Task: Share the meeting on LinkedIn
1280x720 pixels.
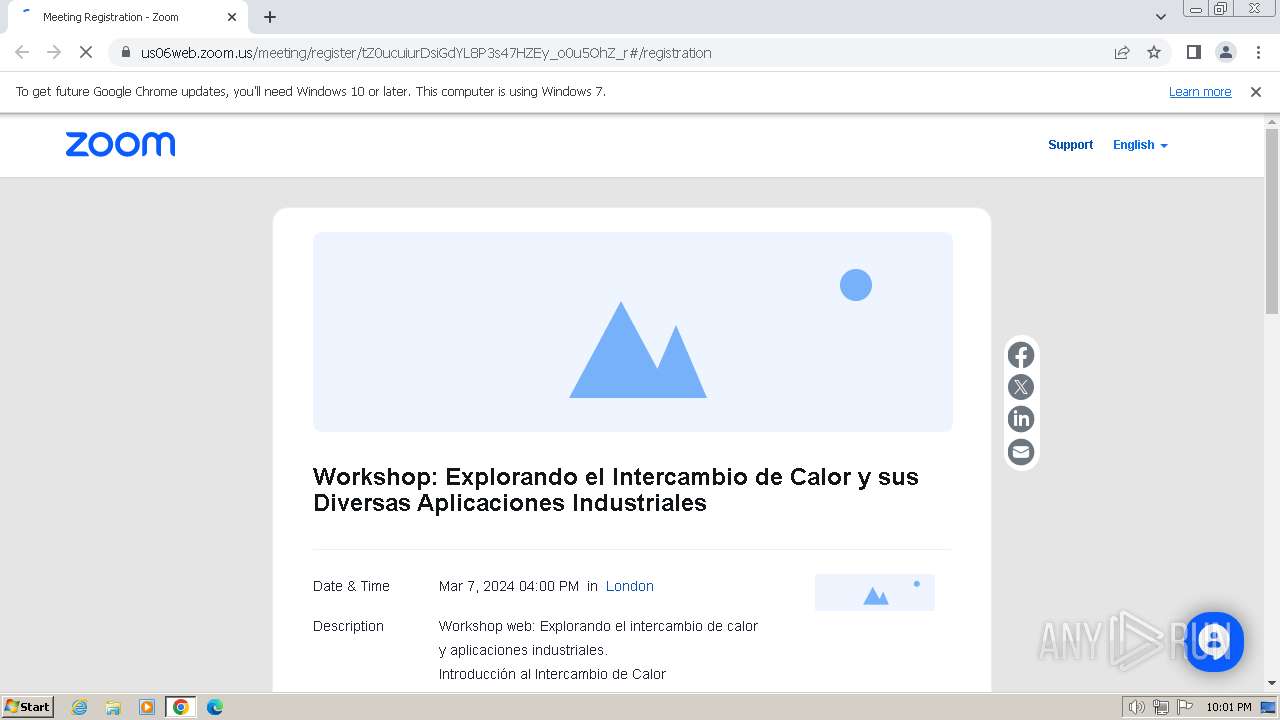Action: coord(1021,419)
